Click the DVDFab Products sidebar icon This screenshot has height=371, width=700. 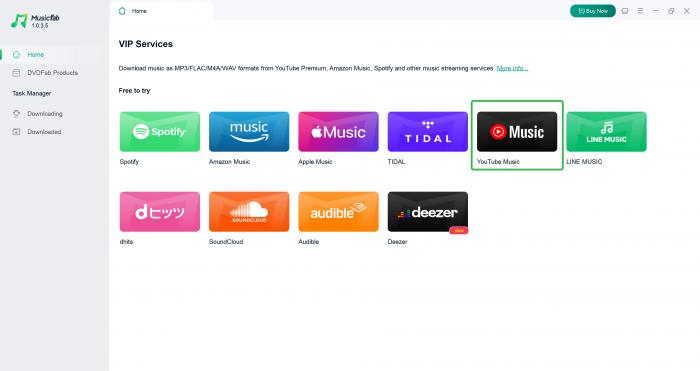click(x=17, y=73)
